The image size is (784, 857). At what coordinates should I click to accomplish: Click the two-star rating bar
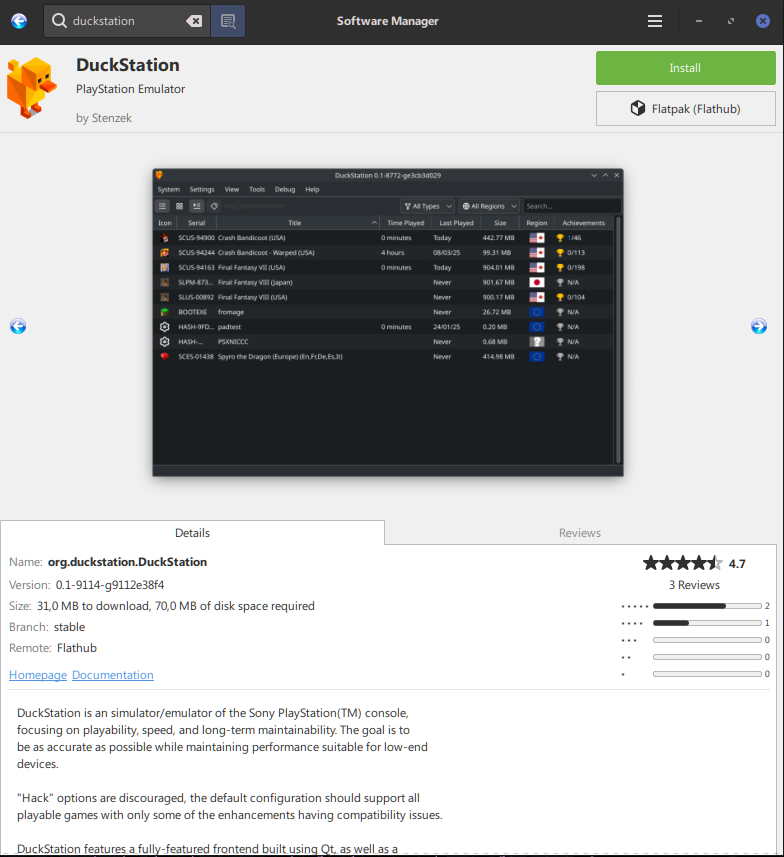pos(707,657)
